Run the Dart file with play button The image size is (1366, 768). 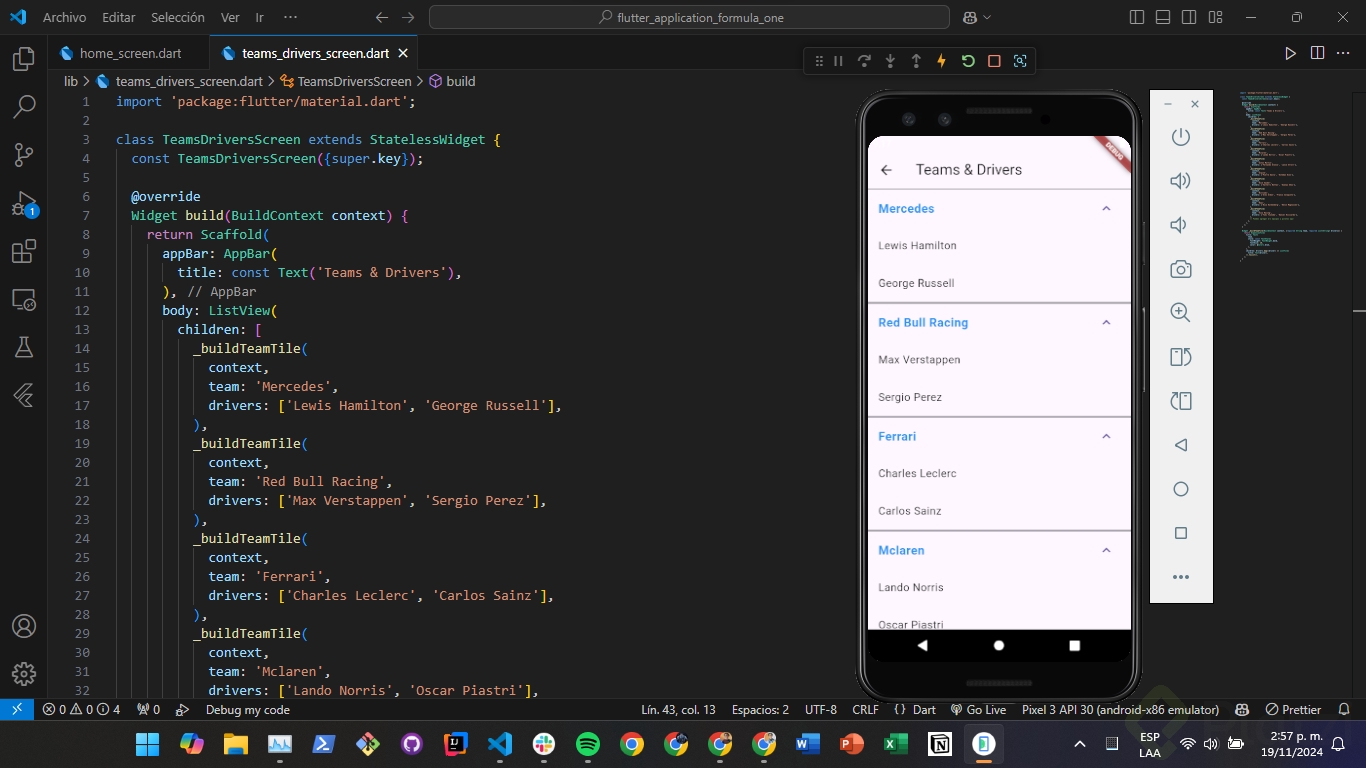(1291, 53)
